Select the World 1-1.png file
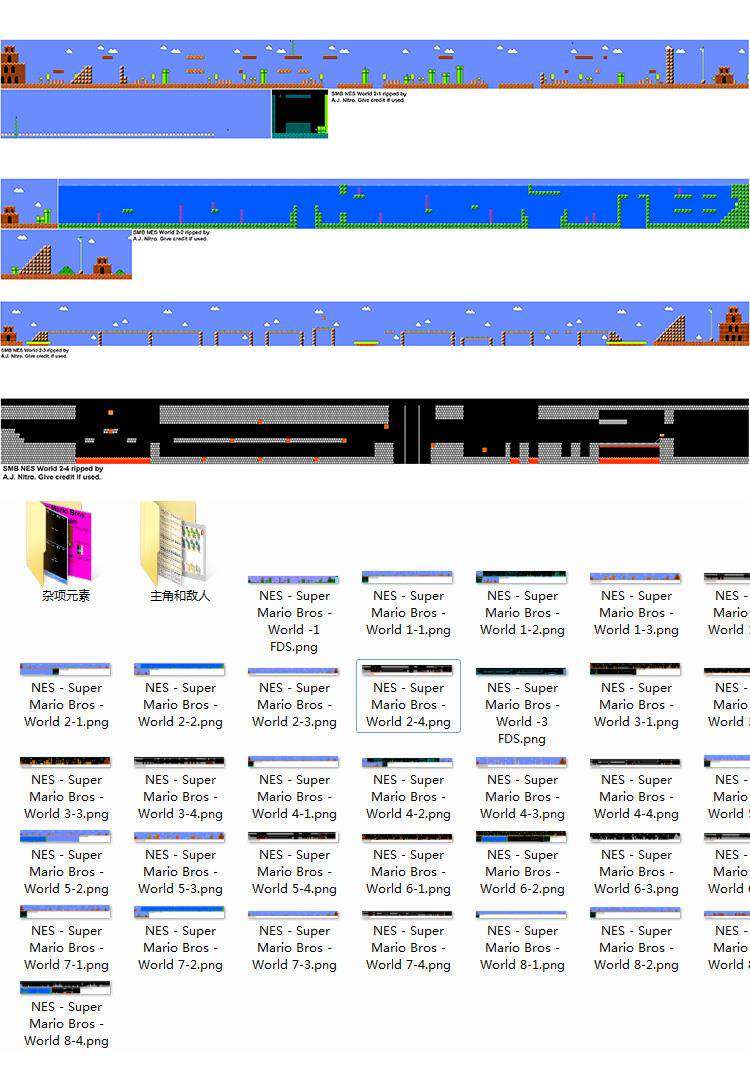Screen dimensions: 750x1071 408,604
